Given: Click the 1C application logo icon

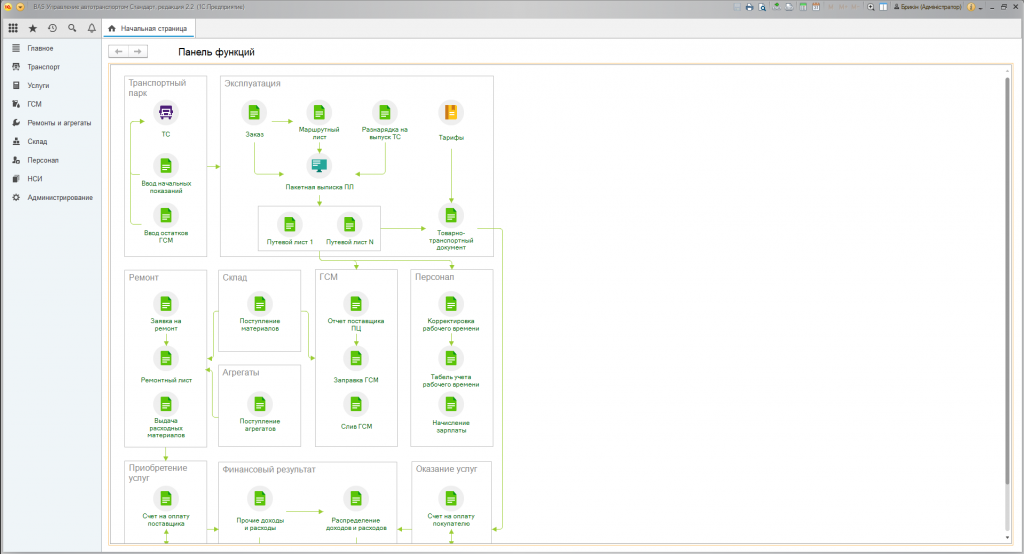Looking at the screenshot, I should pyautogui.click(x=8, y=7).
